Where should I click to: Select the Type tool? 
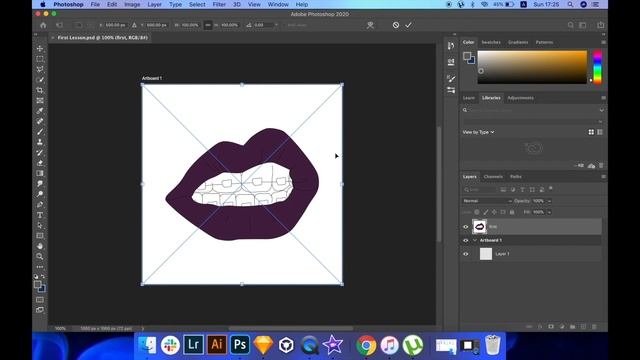(x=40, y=215)
